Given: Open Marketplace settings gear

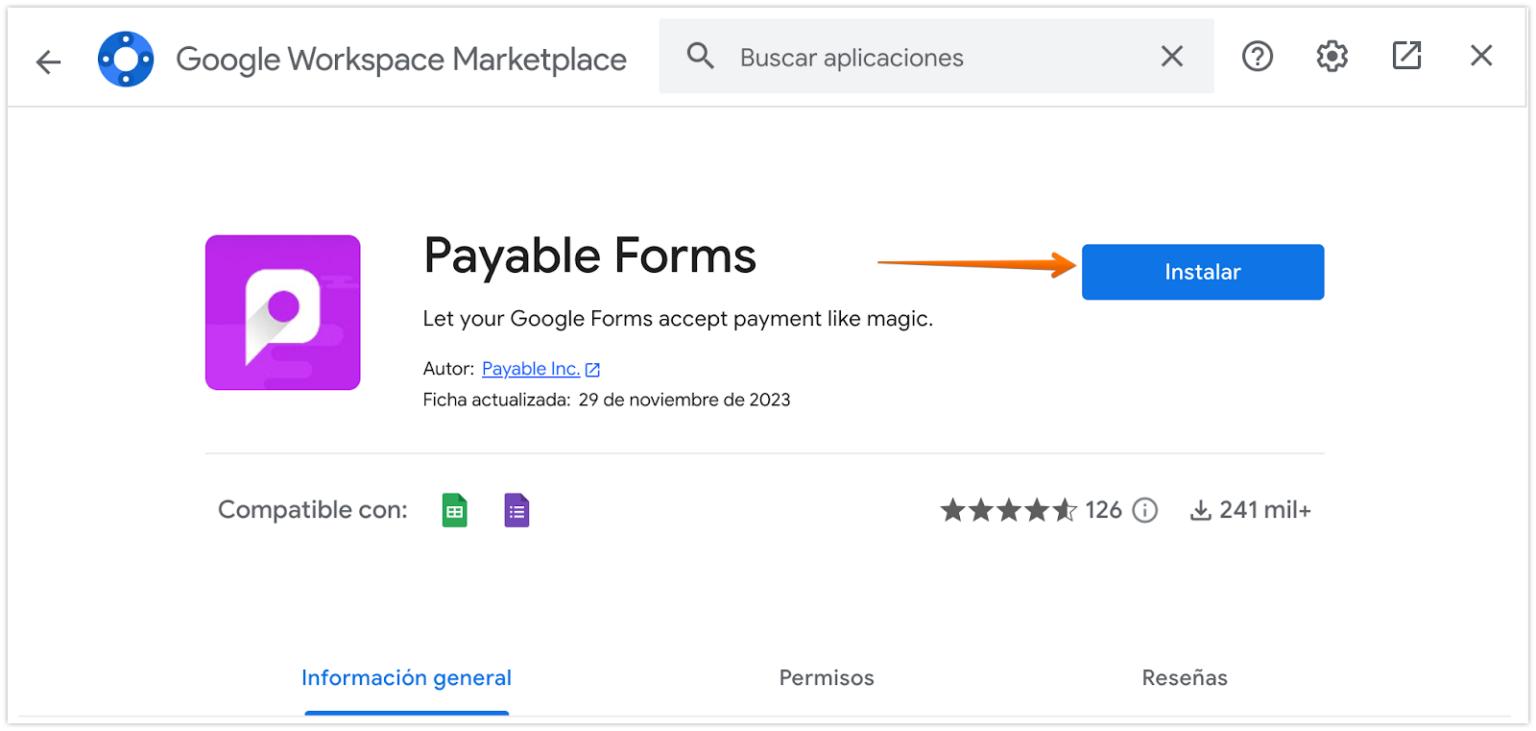Looking at the screenshot, I should [x=1331, y=56].
